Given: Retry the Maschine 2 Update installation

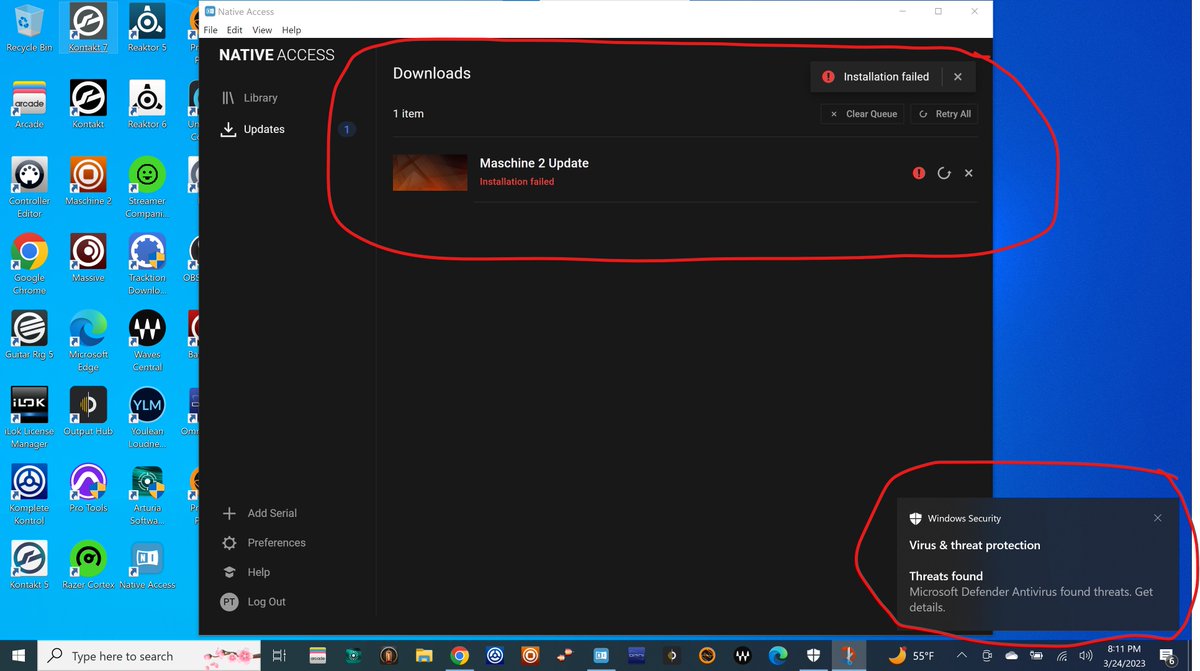Looking at the screenshot, I should pos(944,173).
